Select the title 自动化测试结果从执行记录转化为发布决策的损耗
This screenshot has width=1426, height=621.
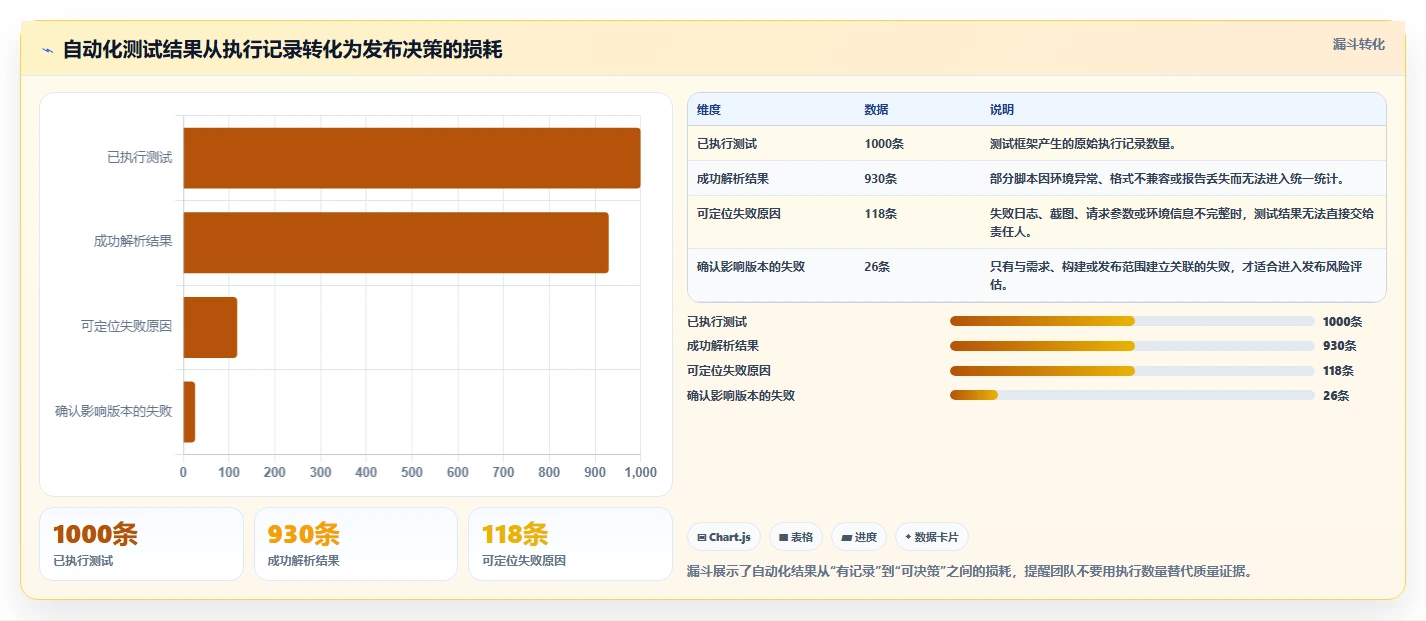282,49
